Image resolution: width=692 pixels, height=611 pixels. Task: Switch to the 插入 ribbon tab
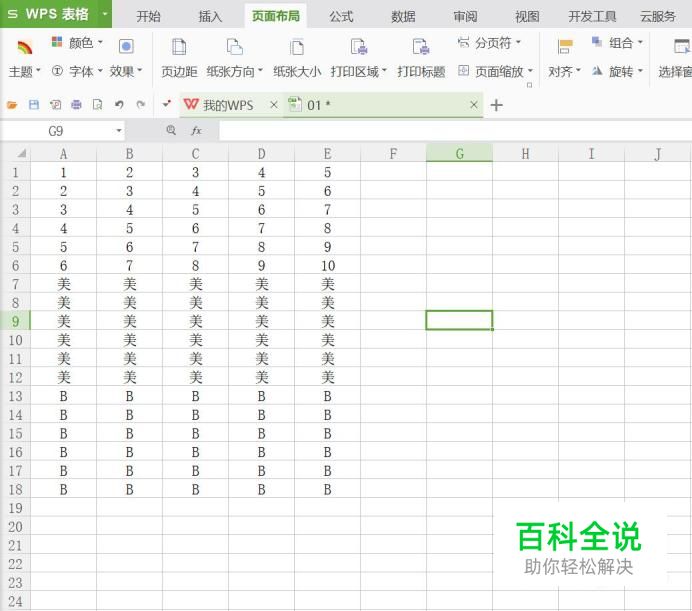210,16
